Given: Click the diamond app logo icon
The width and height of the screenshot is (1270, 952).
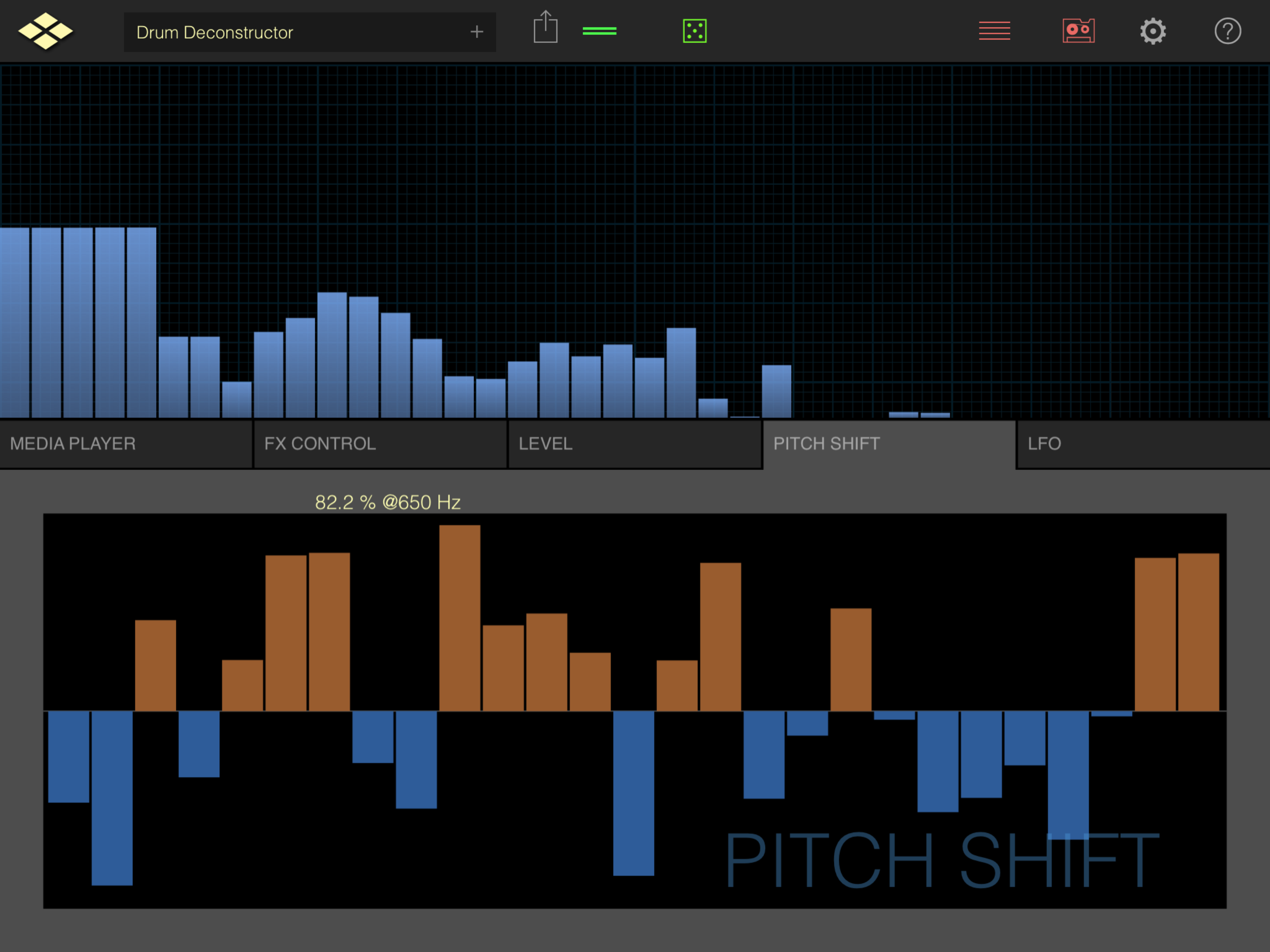Looking at the screenshot, I should [x=46, y=31].
